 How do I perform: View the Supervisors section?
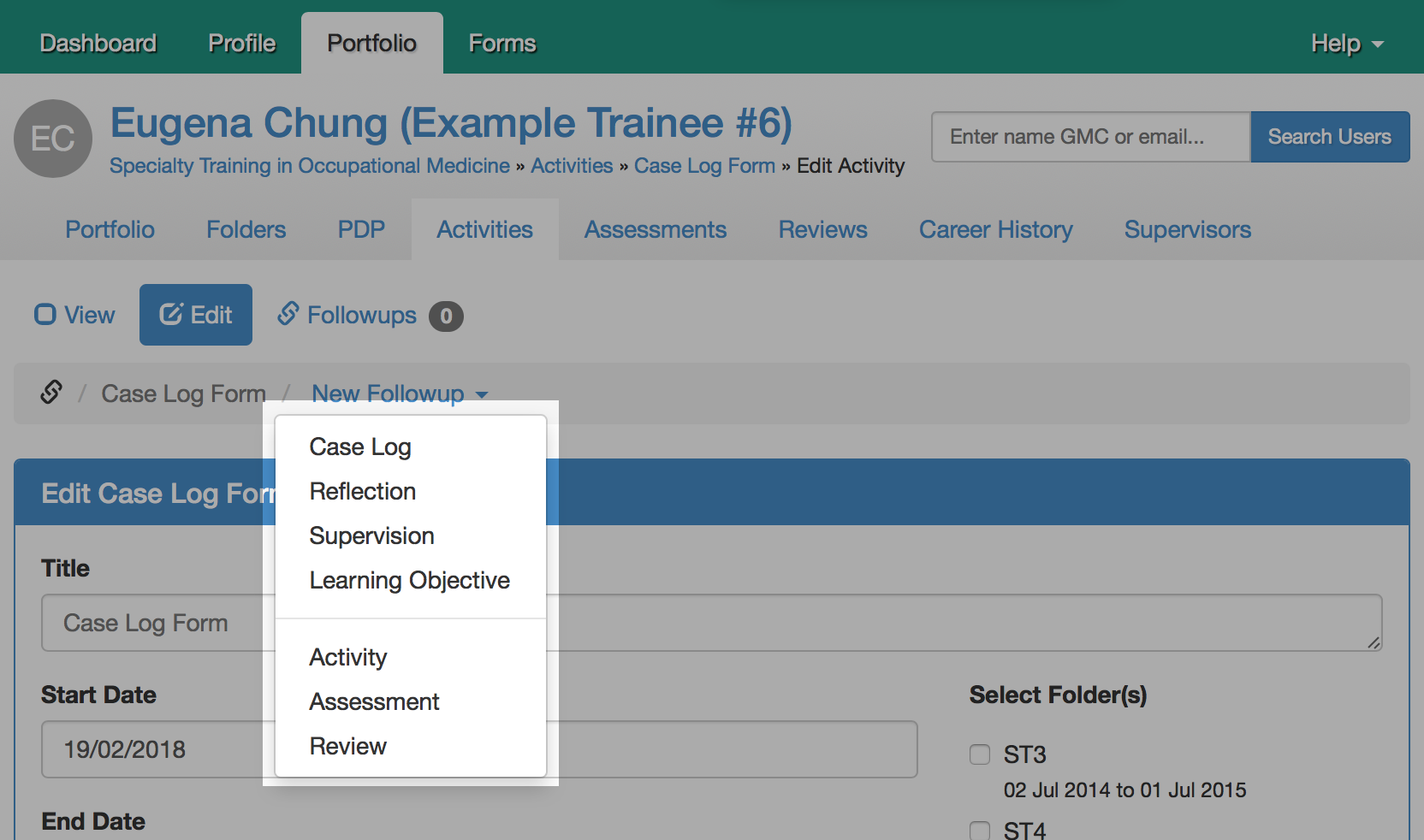coord(1188,229)
